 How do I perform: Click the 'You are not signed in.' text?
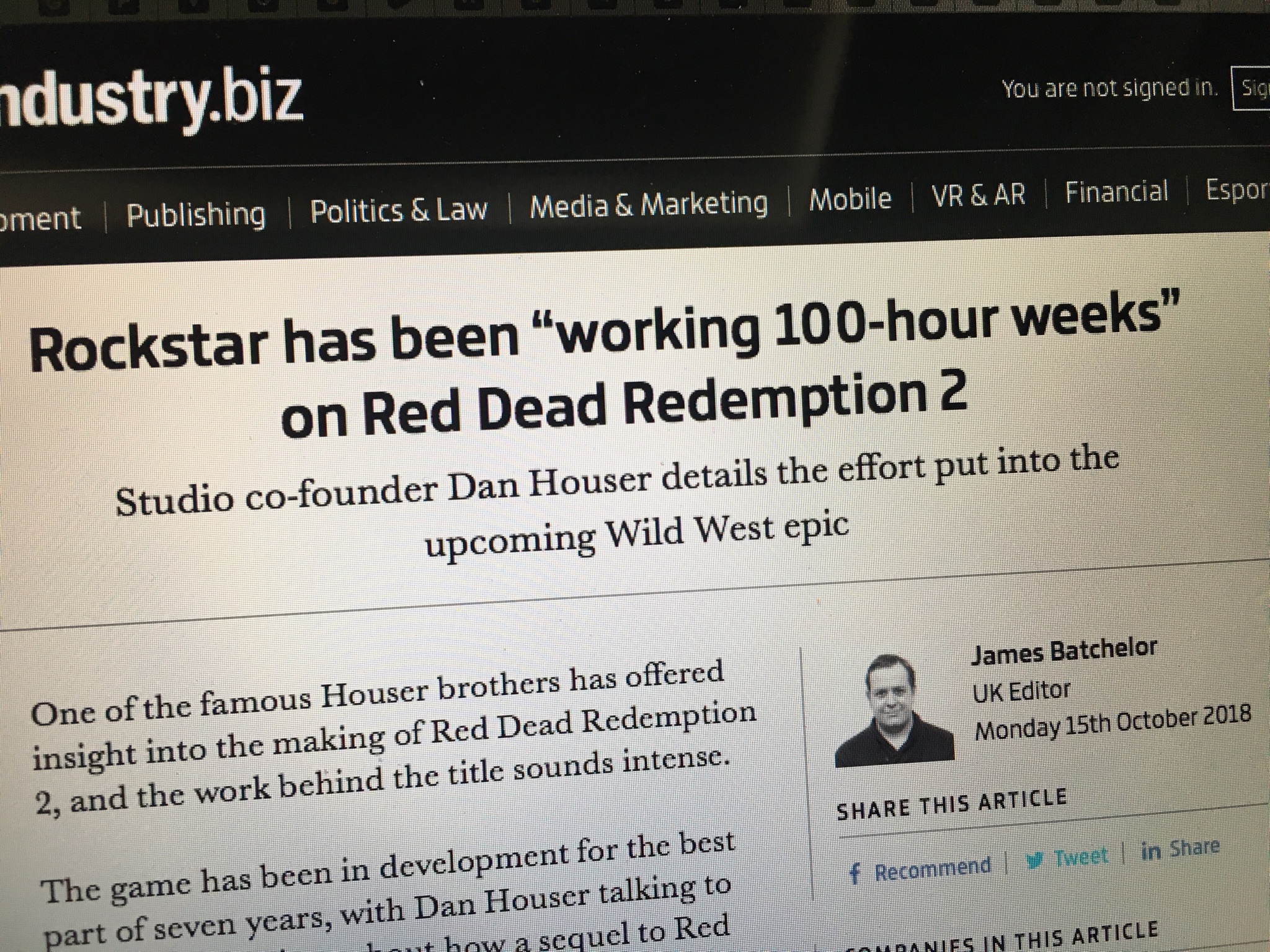[1110, 89]
